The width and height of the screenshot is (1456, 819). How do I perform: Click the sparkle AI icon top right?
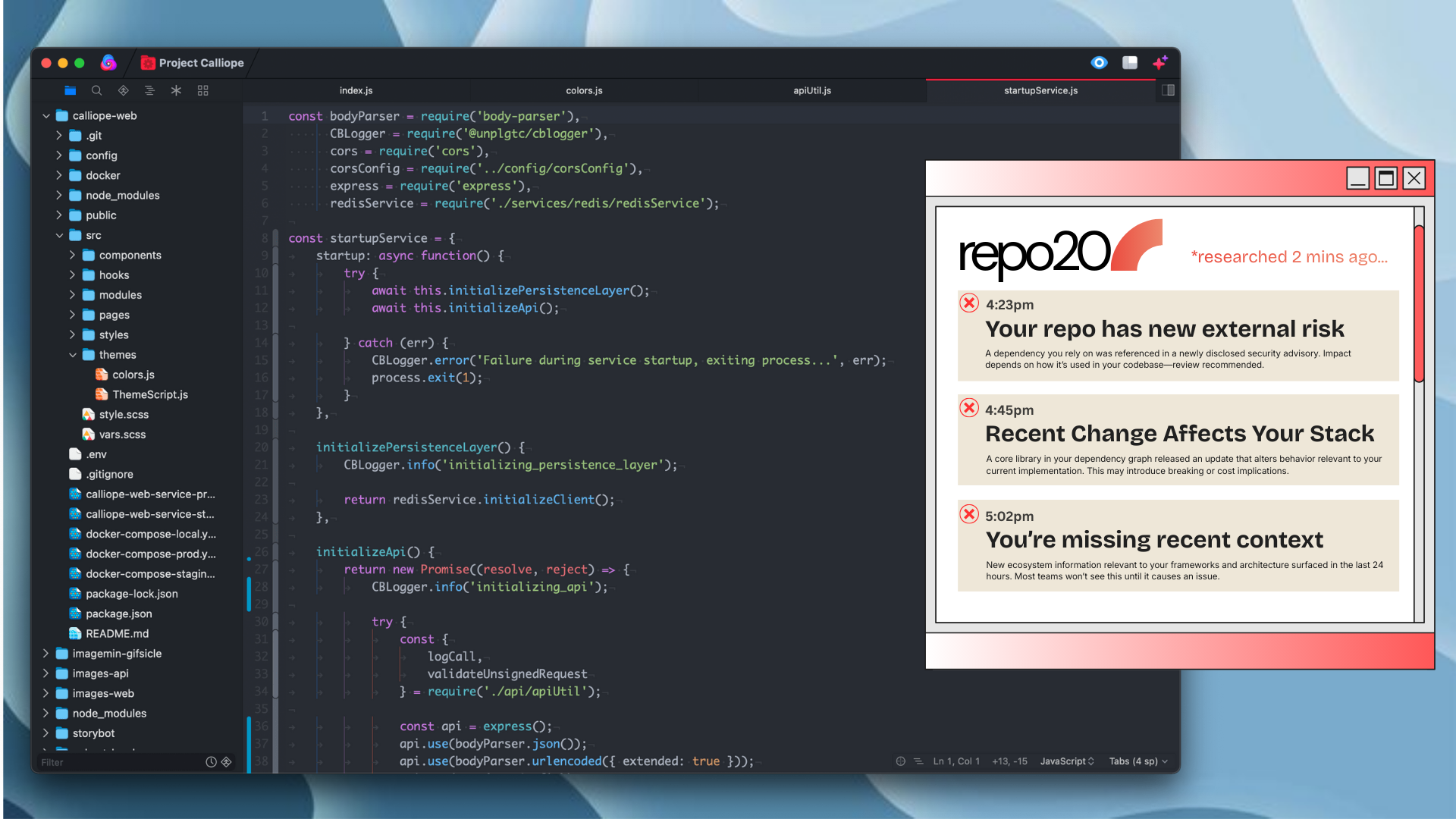click(1159, 63)
